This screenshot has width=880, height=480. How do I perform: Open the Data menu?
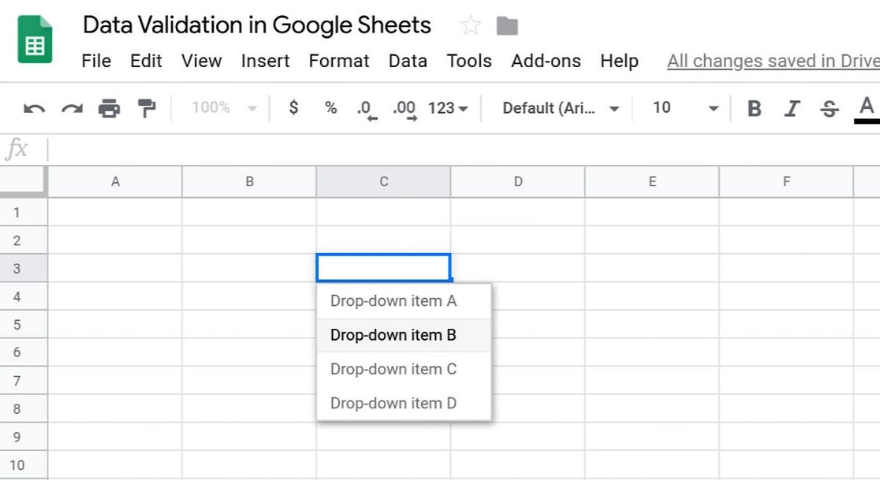pyautogui.click(x=407, y=61)
